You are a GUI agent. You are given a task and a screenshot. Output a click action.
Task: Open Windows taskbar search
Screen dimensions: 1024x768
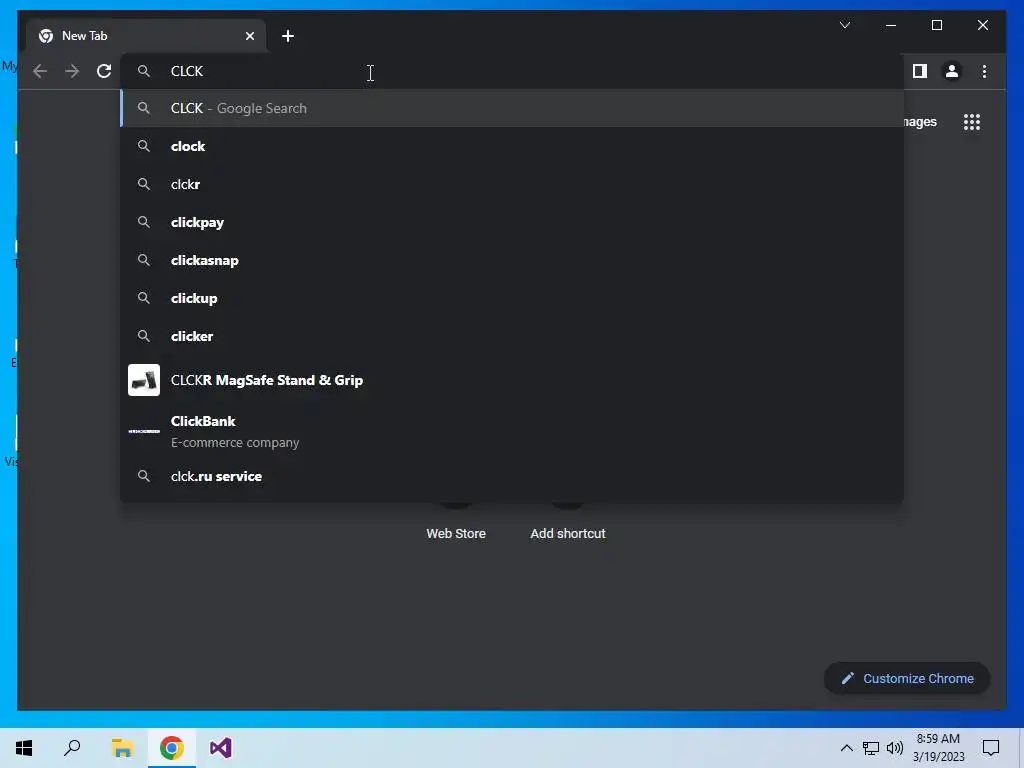point(72,748)
